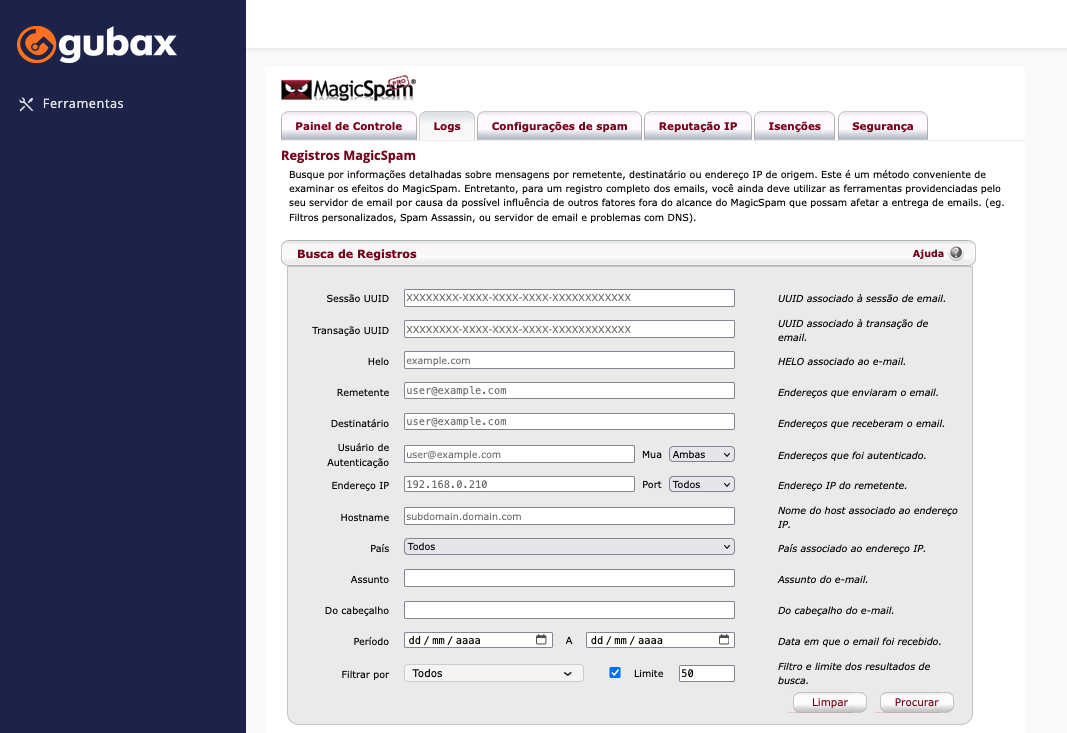1067x733 pixels.
Task: Open the Isenções tab
Action: coord(794,126)
